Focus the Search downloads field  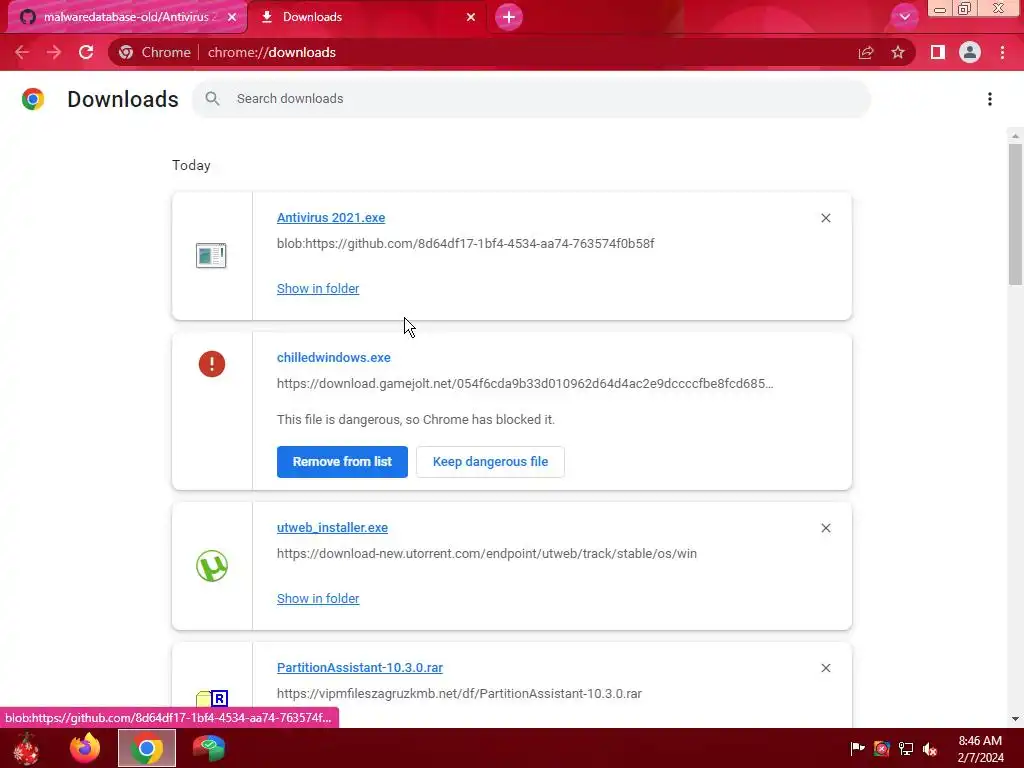(531, 99)
